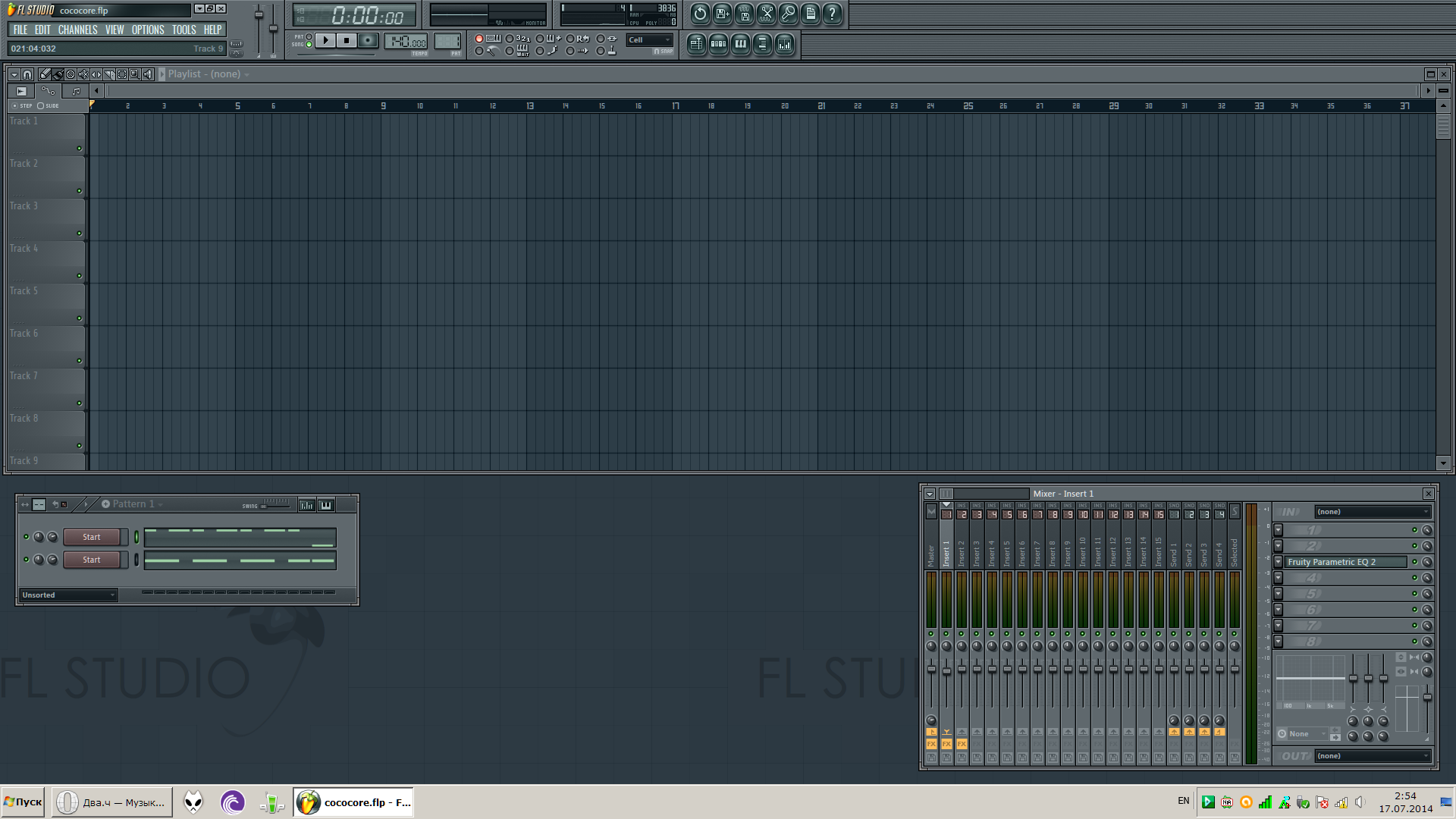
Task: Select SONG mode radio
Action: [x=309, y=45]
